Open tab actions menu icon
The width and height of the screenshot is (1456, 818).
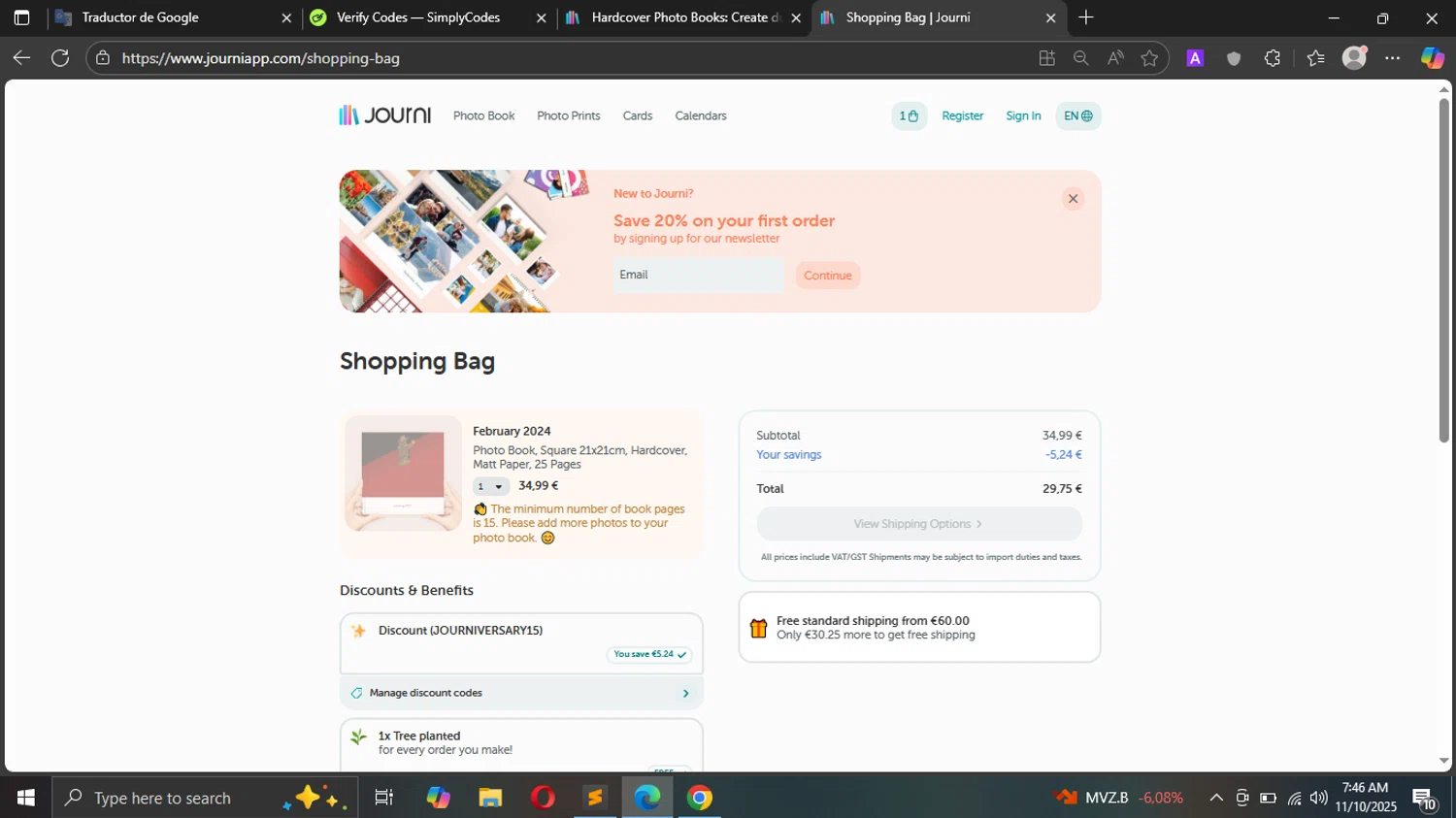pyautogui.click(x=21, y=17)
